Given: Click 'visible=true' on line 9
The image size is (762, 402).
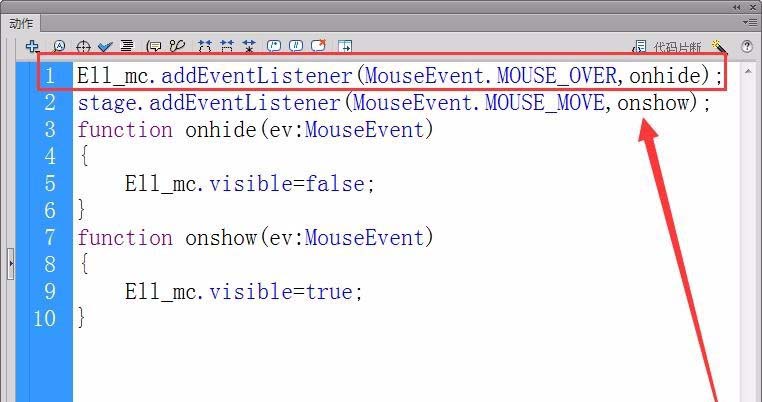Looking at the screenshot, I should 281,292.
